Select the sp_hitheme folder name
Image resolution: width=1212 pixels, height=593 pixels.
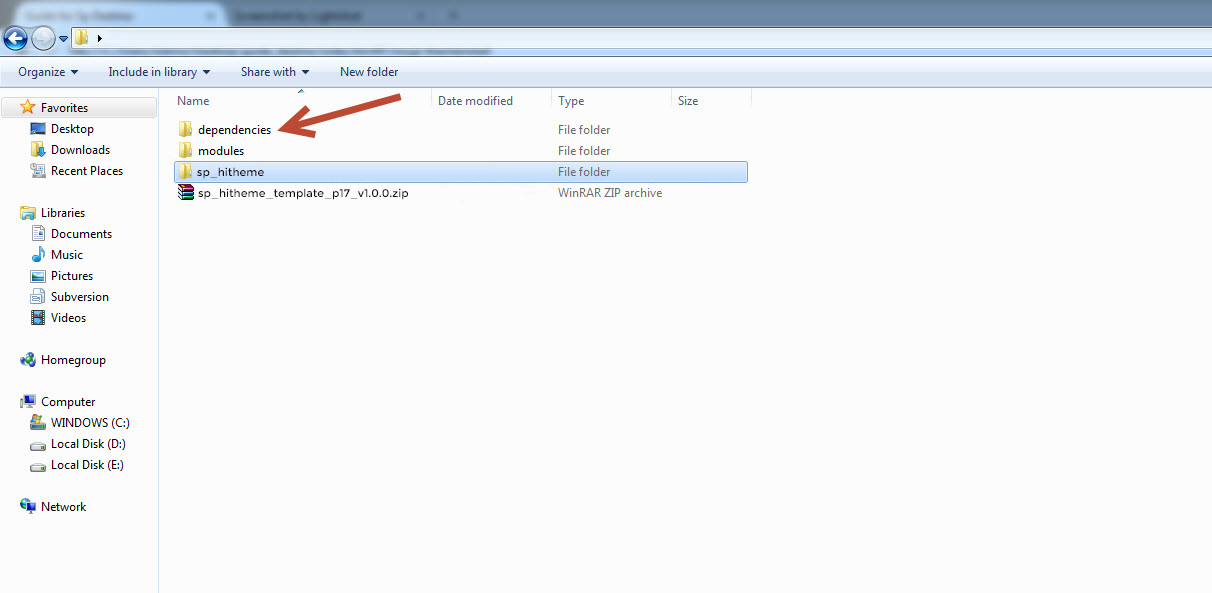pyautogui.click(x=231, y=172)
